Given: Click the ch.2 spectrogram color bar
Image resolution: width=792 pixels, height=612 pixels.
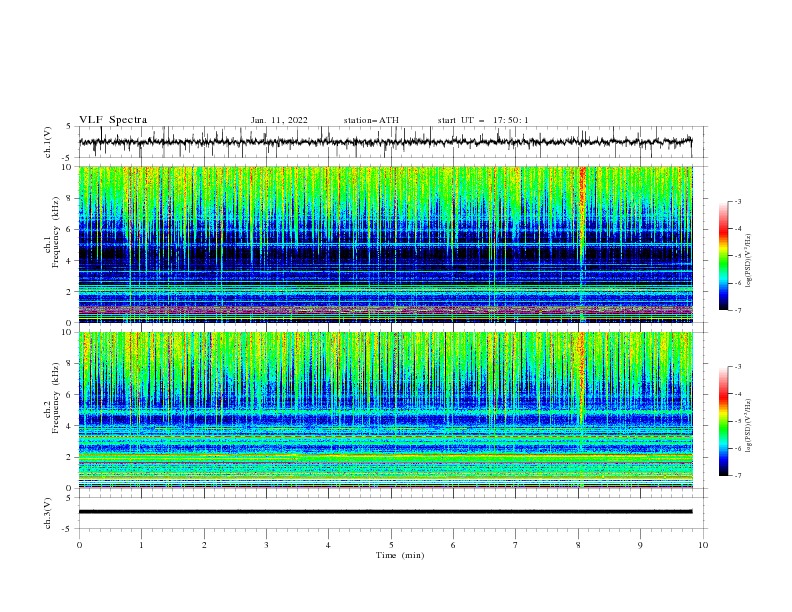Looking at the screenshot, I should coord(723,421).
